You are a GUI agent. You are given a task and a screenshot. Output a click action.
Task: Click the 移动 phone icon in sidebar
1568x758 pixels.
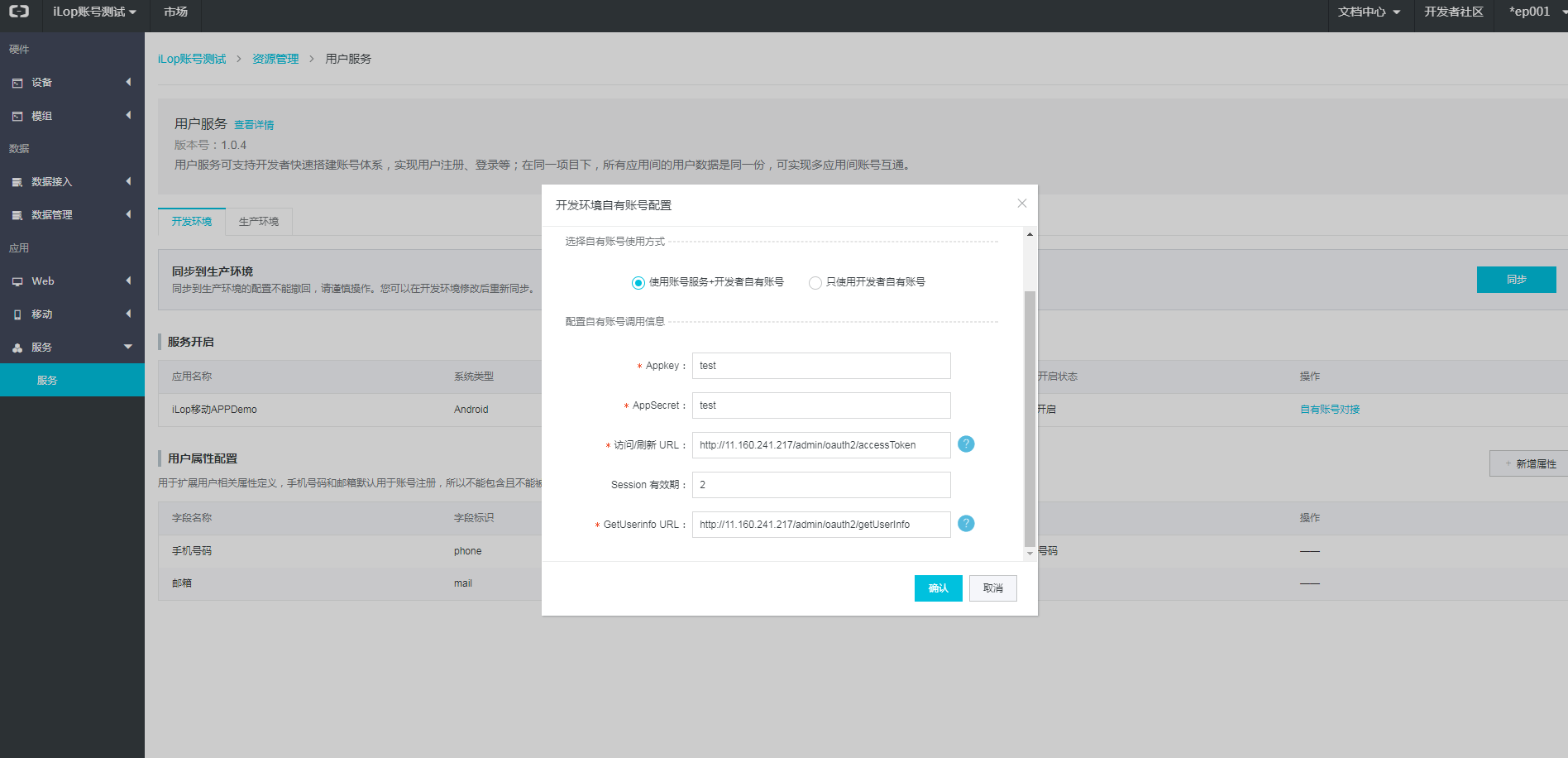click(17, 314)
